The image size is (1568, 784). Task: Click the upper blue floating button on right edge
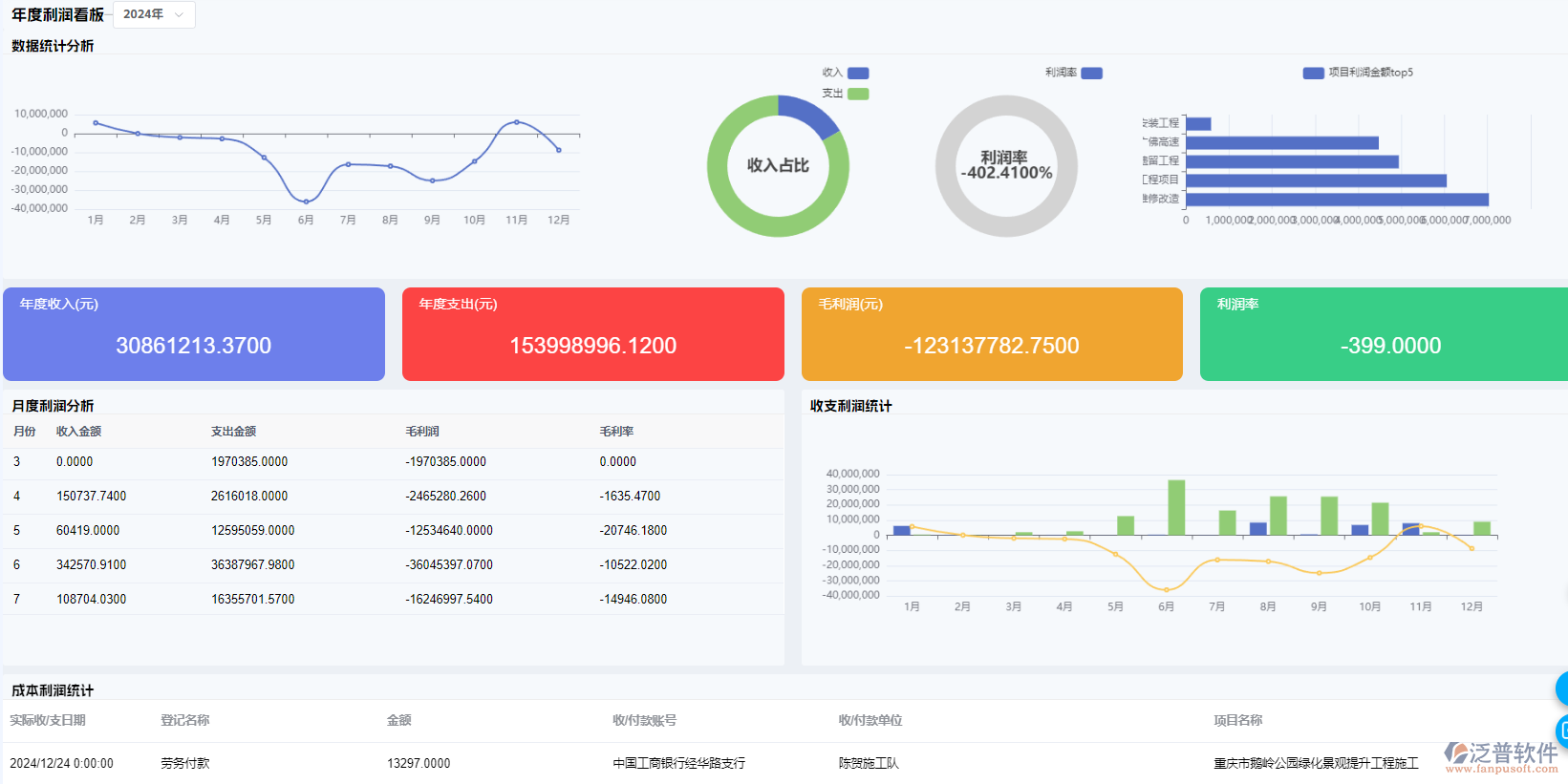tap(1562, 688)
